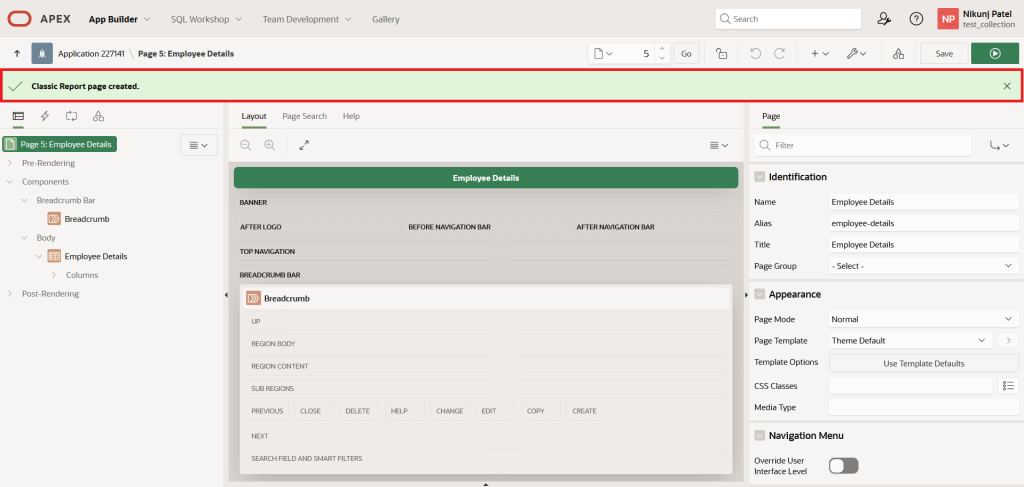Increment the page number stepper up
The image size is (1024, 487).
tap(662, 49)
